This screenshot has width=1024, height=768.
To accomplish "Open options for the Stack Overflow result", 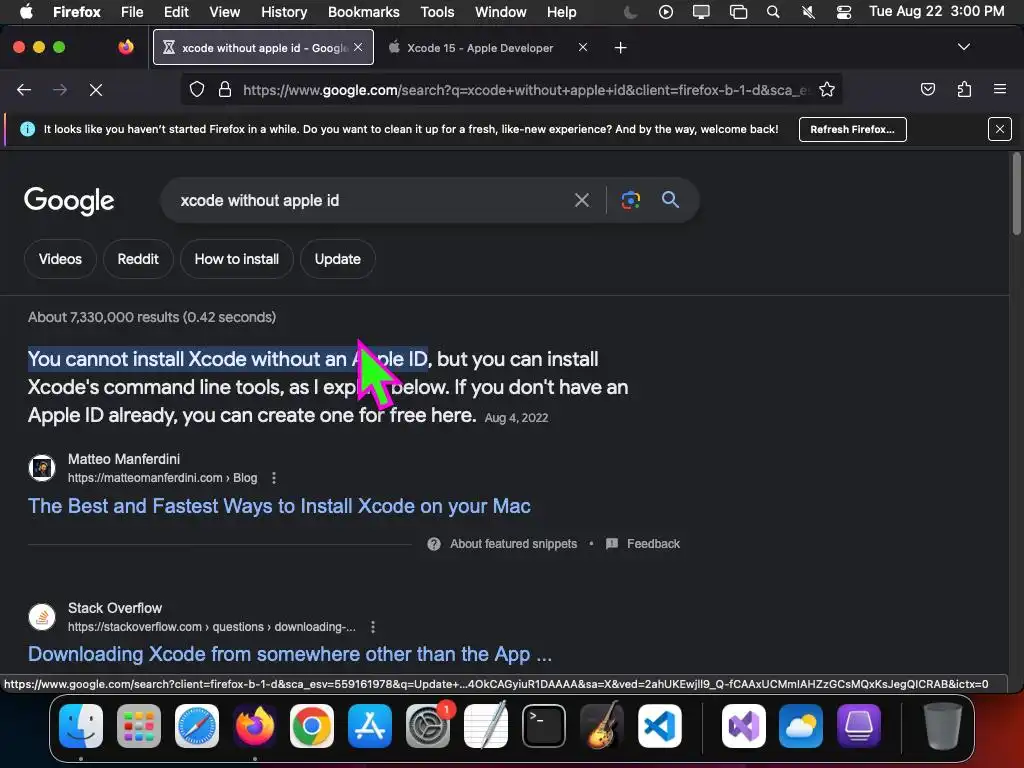I will 373,627.
